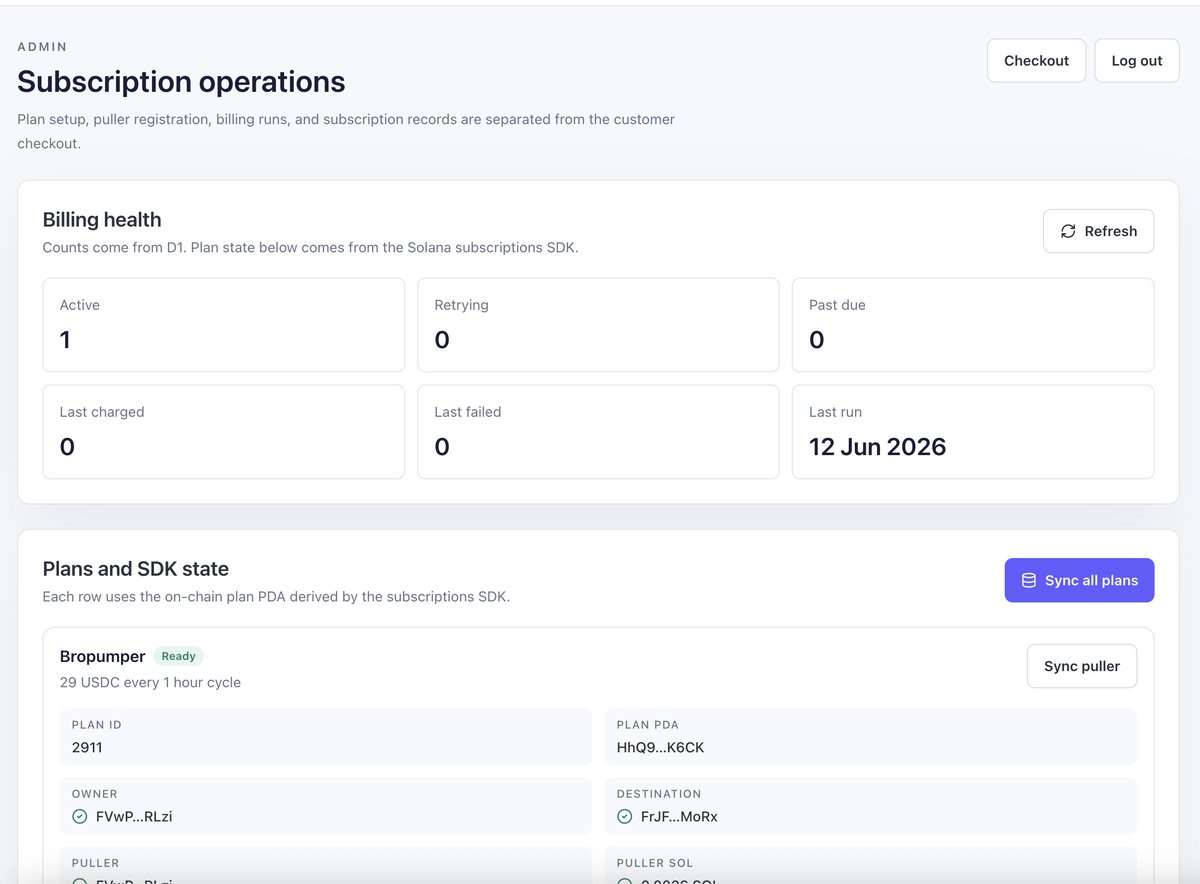Click the owner address 'FVwP...RLzi'
Image resolution: width=1200 pixels, height=884 pixels.
tap(134, 816)
